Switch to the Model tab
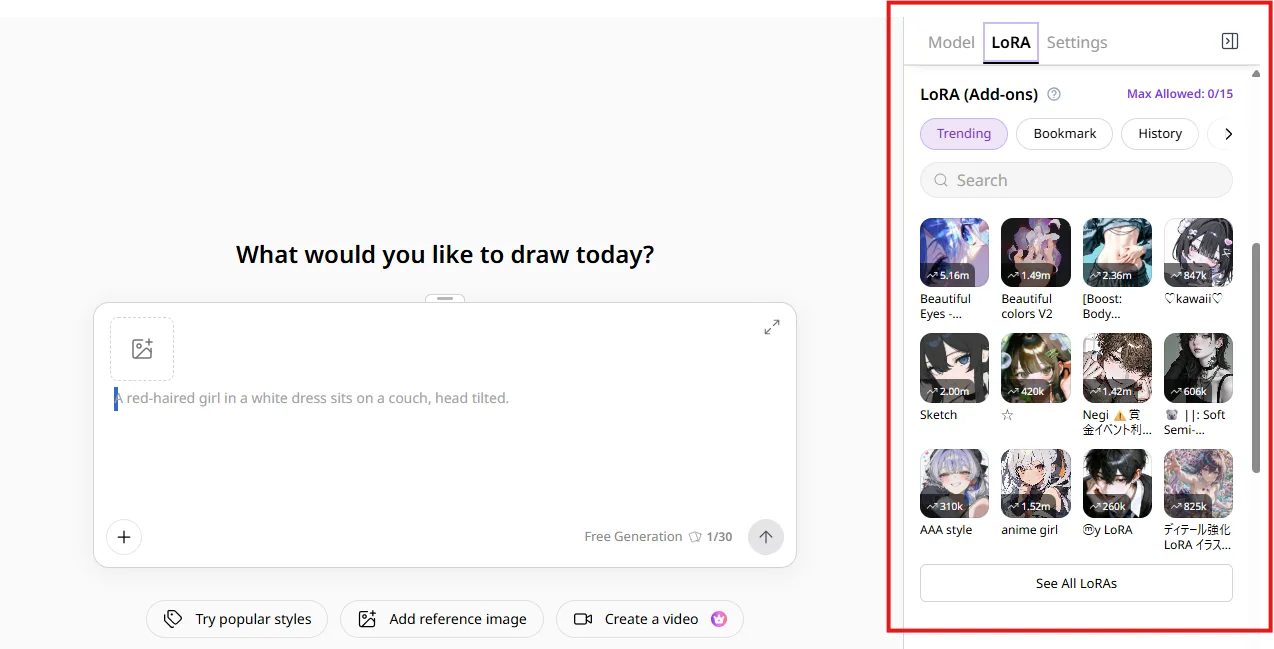The image size is (1274, 649). [951, 42]
